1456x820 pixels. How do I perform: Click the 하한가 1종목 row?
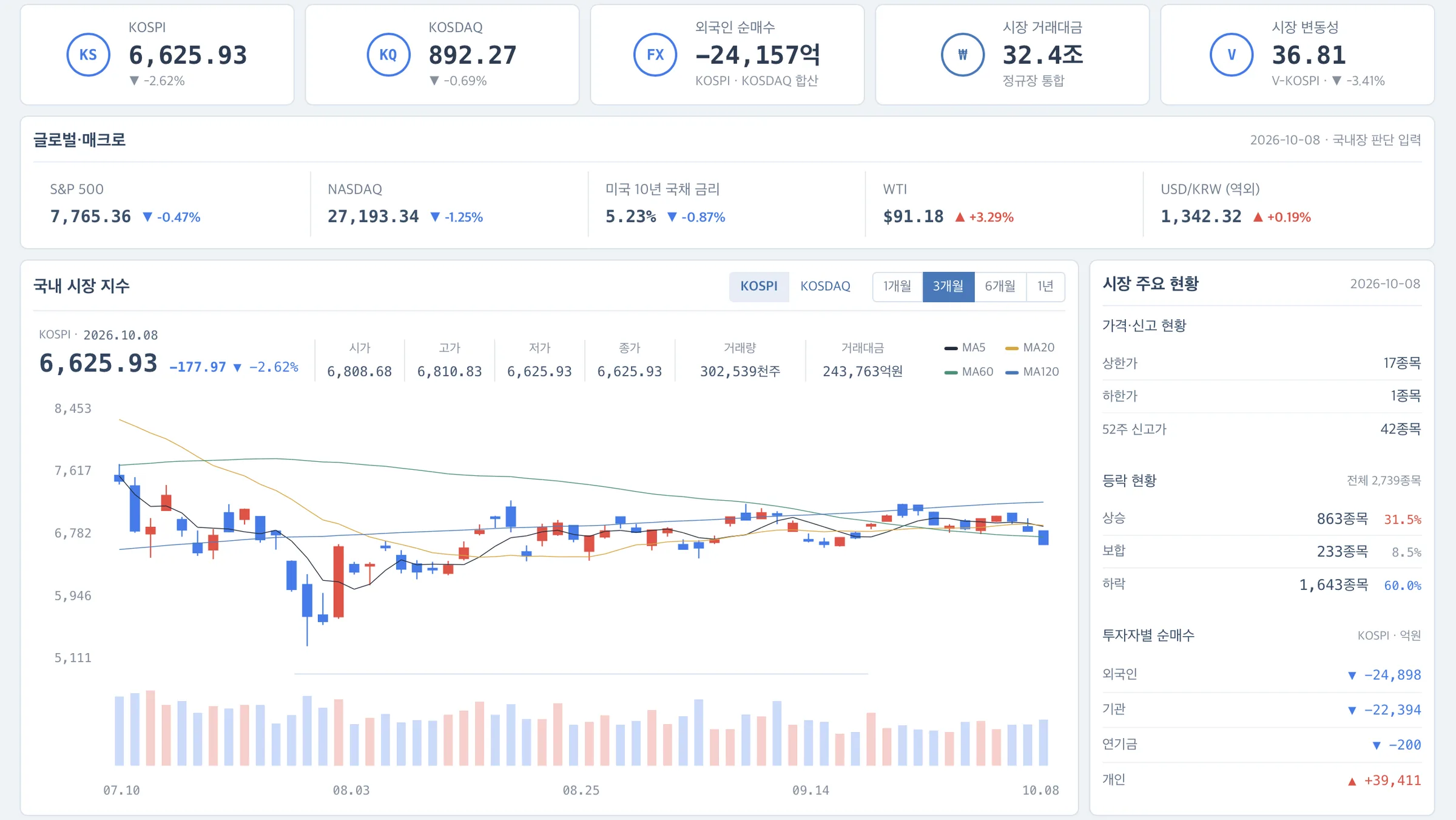pyautogui.click(x=1261, y=396)
